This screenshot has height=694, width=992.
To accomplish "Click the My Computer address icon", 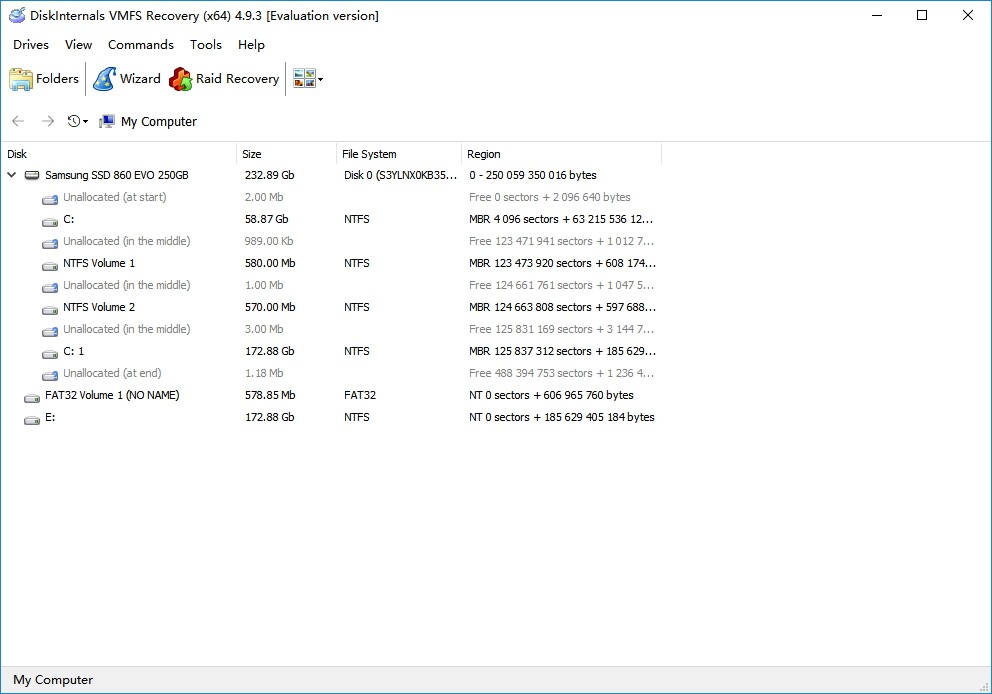I will [107, 121].
